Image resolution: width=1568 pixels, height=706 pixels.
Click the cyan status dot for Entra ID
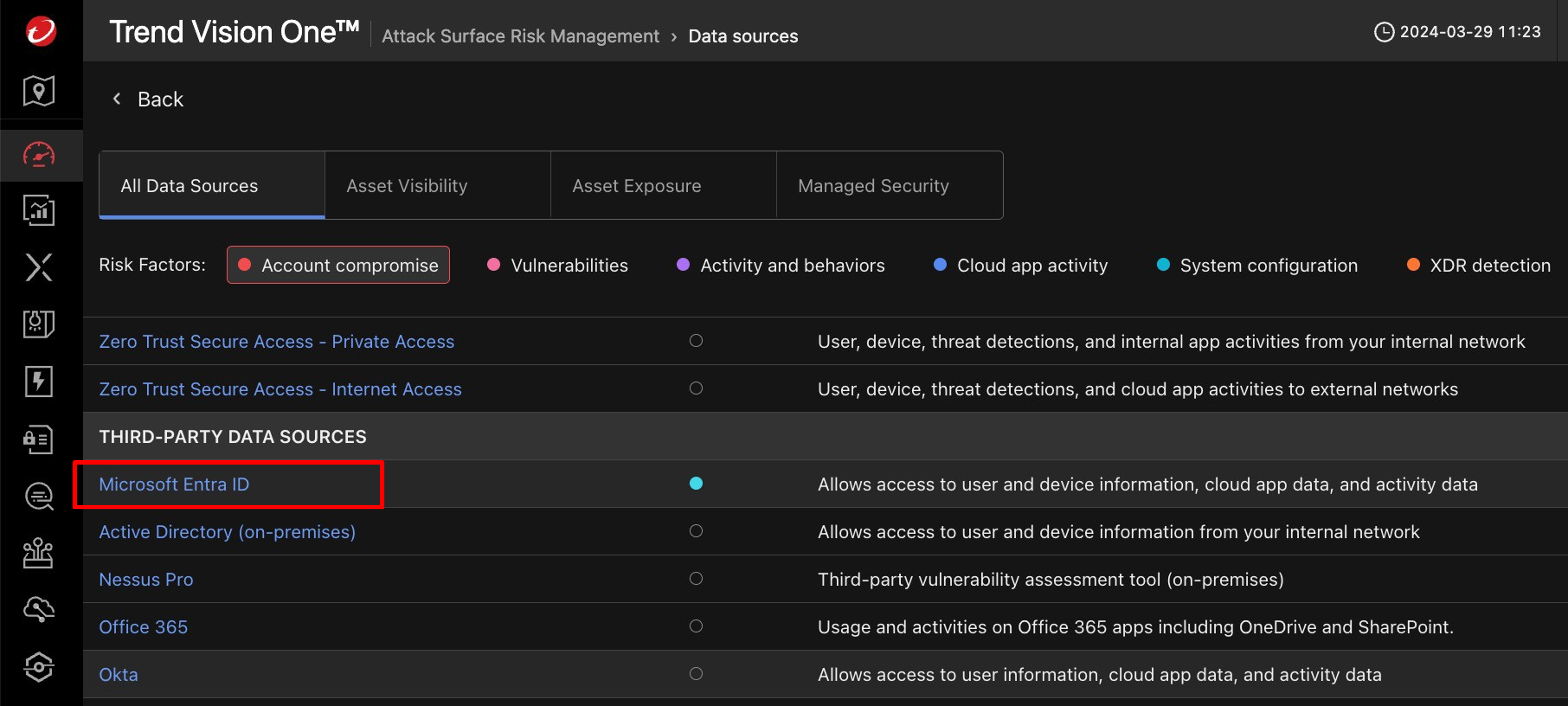click(x=696, y=483)
